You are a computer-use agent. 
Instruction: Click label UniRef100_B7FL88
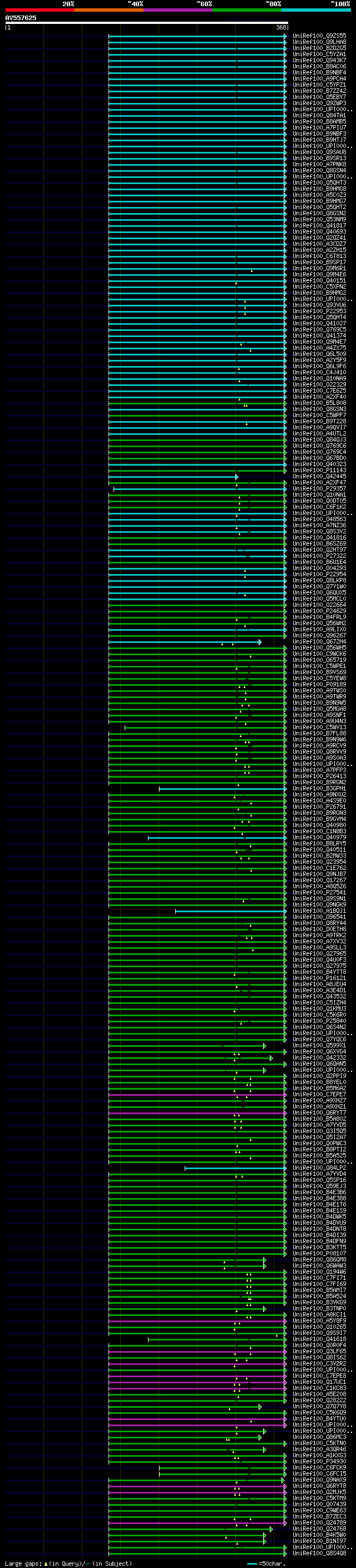(319, 733)
